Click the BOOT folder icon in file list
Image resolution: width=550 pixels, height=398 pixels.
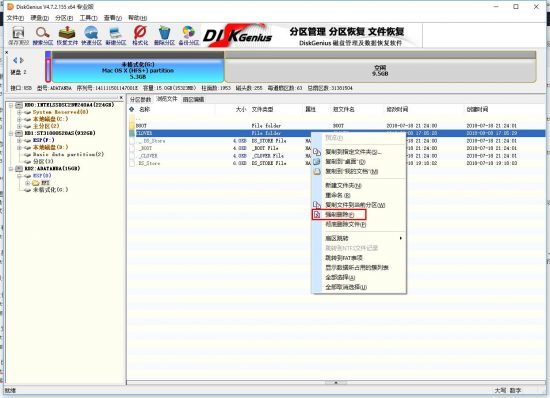(132, 126)
